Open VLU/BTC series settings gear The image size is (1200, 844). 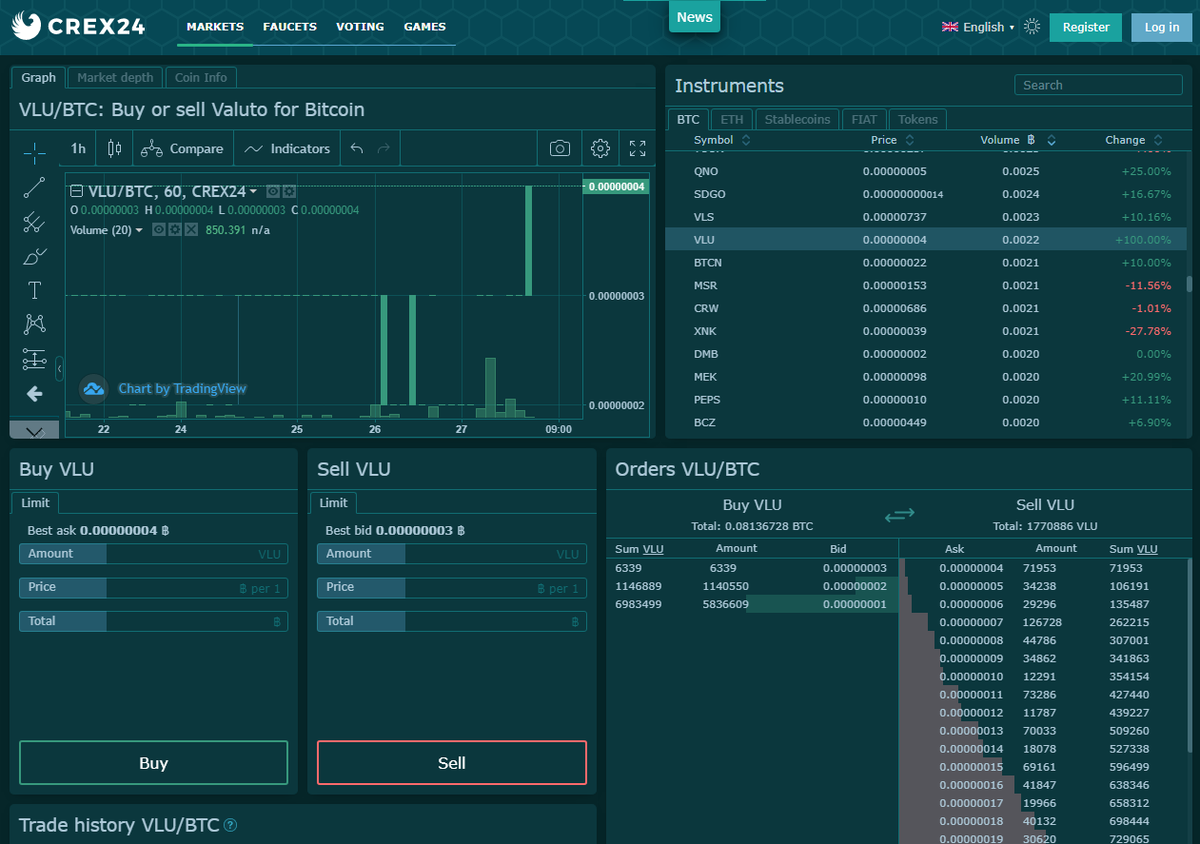click(x=289, y=191)
